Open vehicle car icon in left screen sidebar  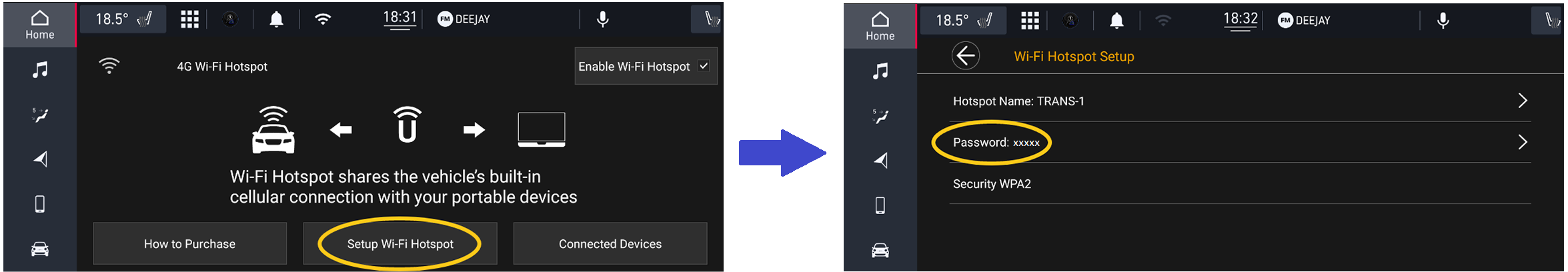tap(40, 249)
